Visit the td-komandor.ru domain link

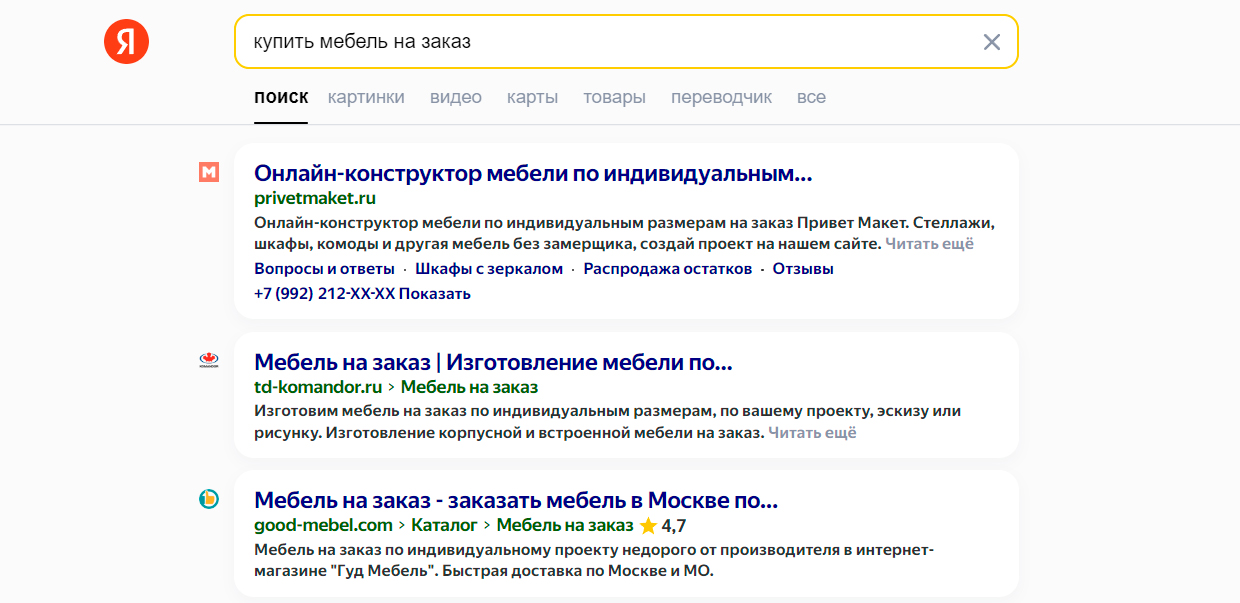pyautogui.click(x=318, y=387)
